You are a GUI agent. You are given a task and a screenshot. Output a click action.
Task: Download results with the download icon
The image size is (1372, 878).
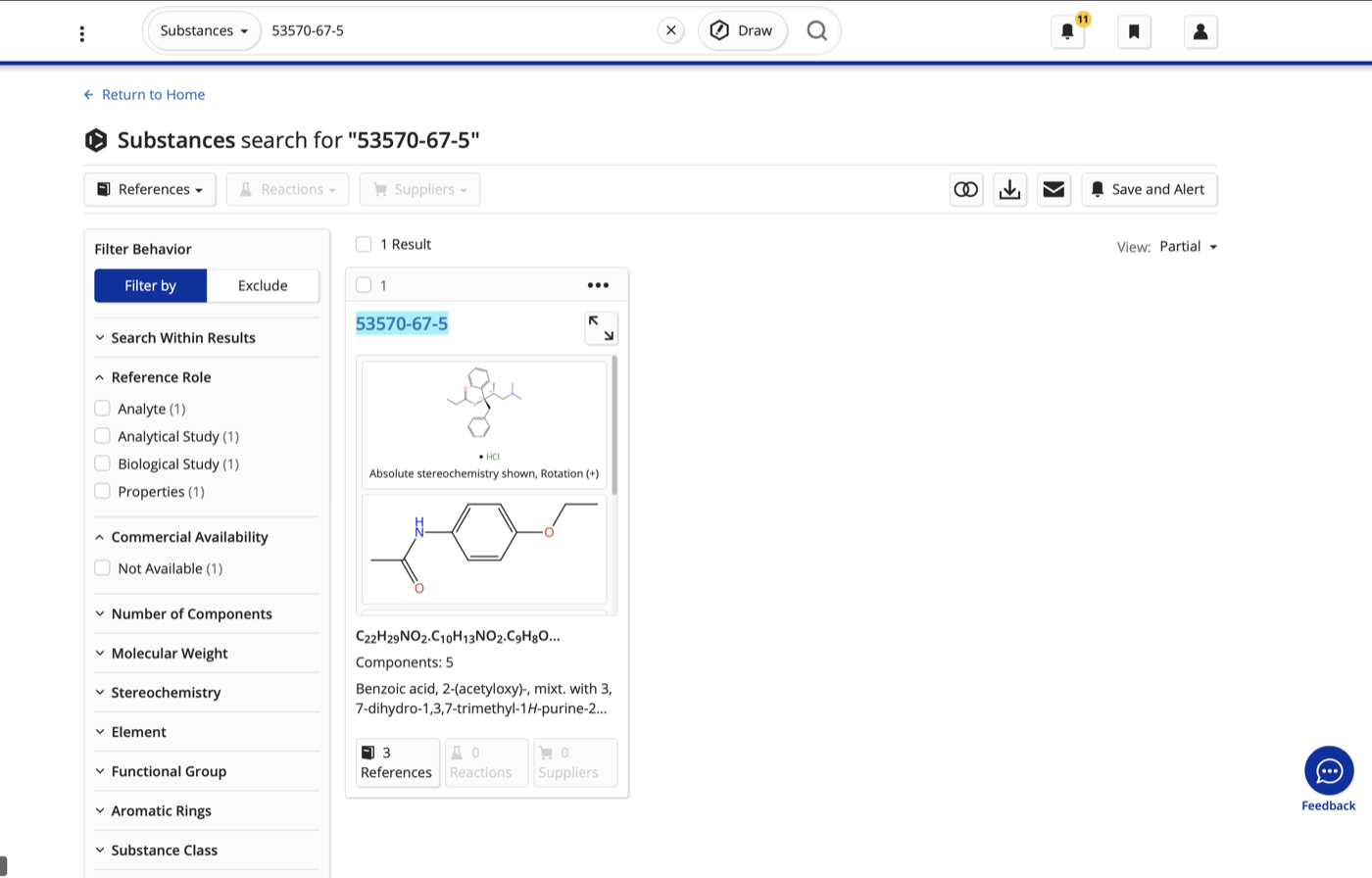click(1009, 189)
